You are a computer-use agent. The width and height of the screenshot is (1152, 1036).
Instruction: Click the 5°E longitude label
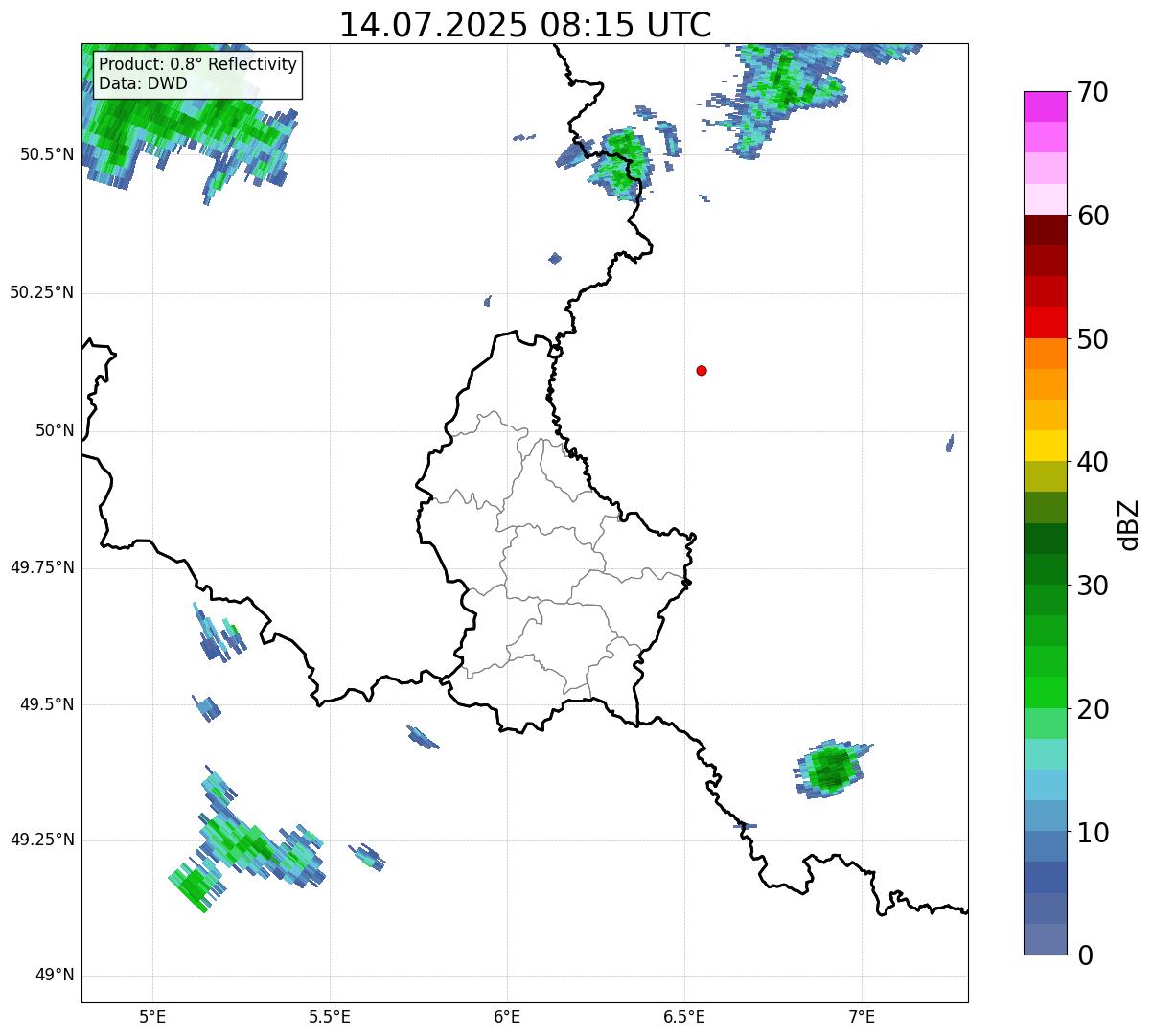point(152,1016)
